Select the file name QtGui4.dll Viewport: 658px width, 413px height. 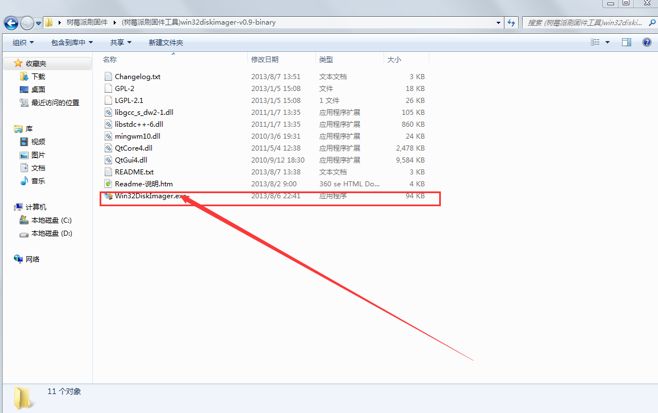click(131, 160)
